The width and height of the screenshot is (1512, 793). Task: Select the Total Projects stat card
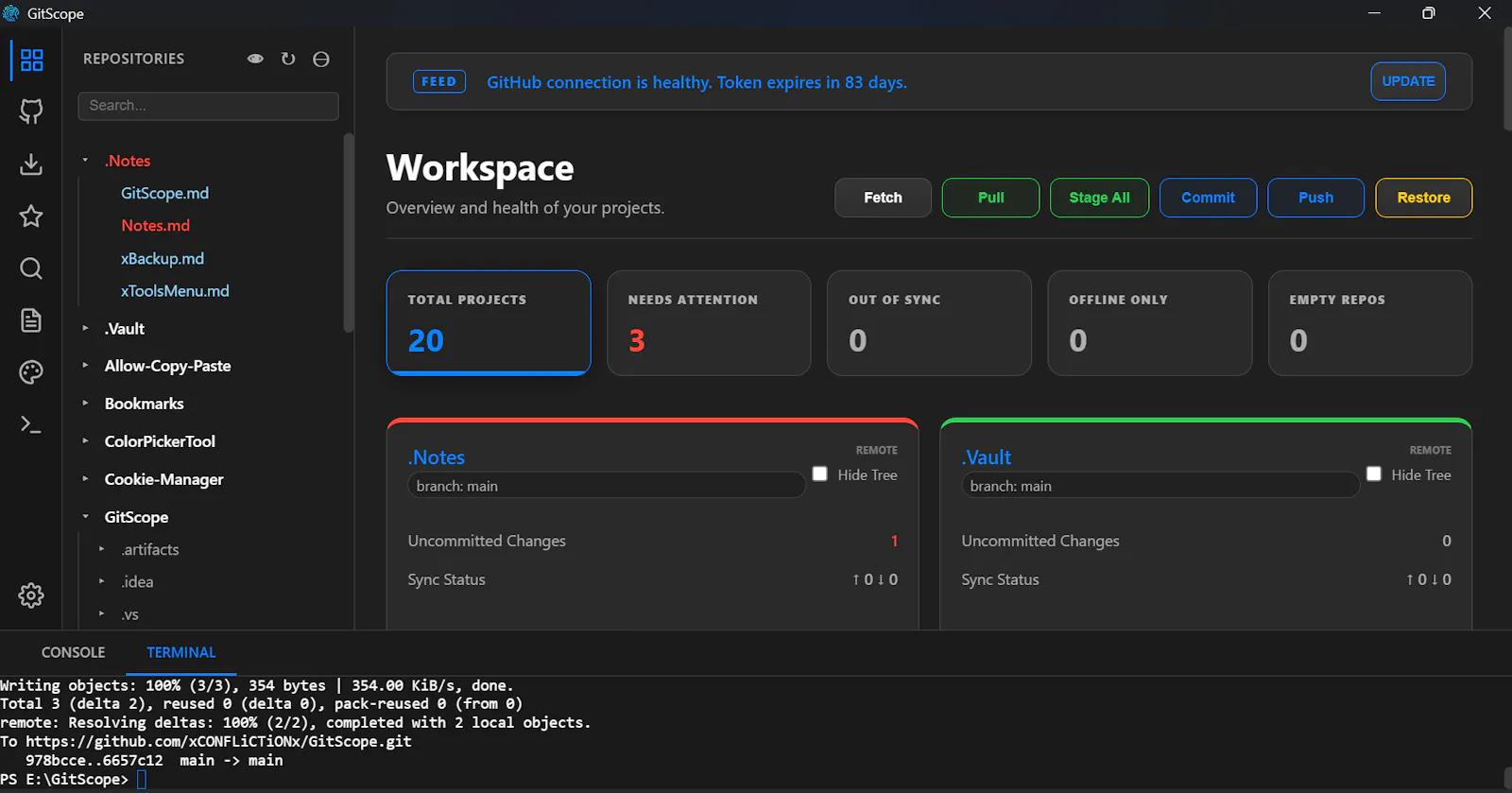click(489, 322)
